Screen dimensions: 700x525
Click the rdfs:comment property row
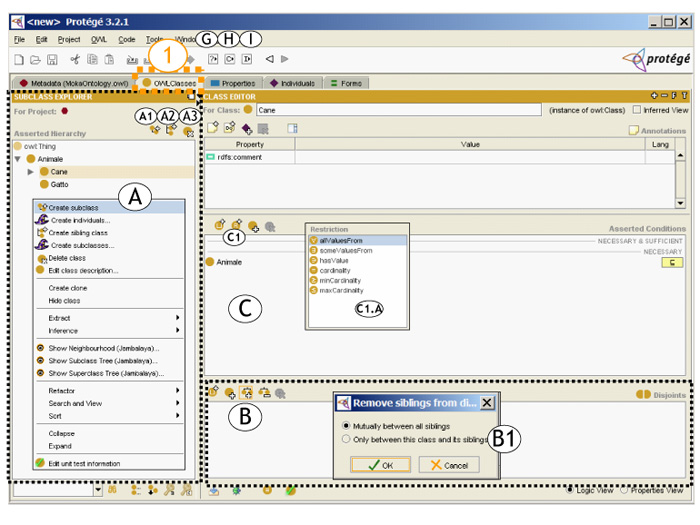(x=440, y=157)
